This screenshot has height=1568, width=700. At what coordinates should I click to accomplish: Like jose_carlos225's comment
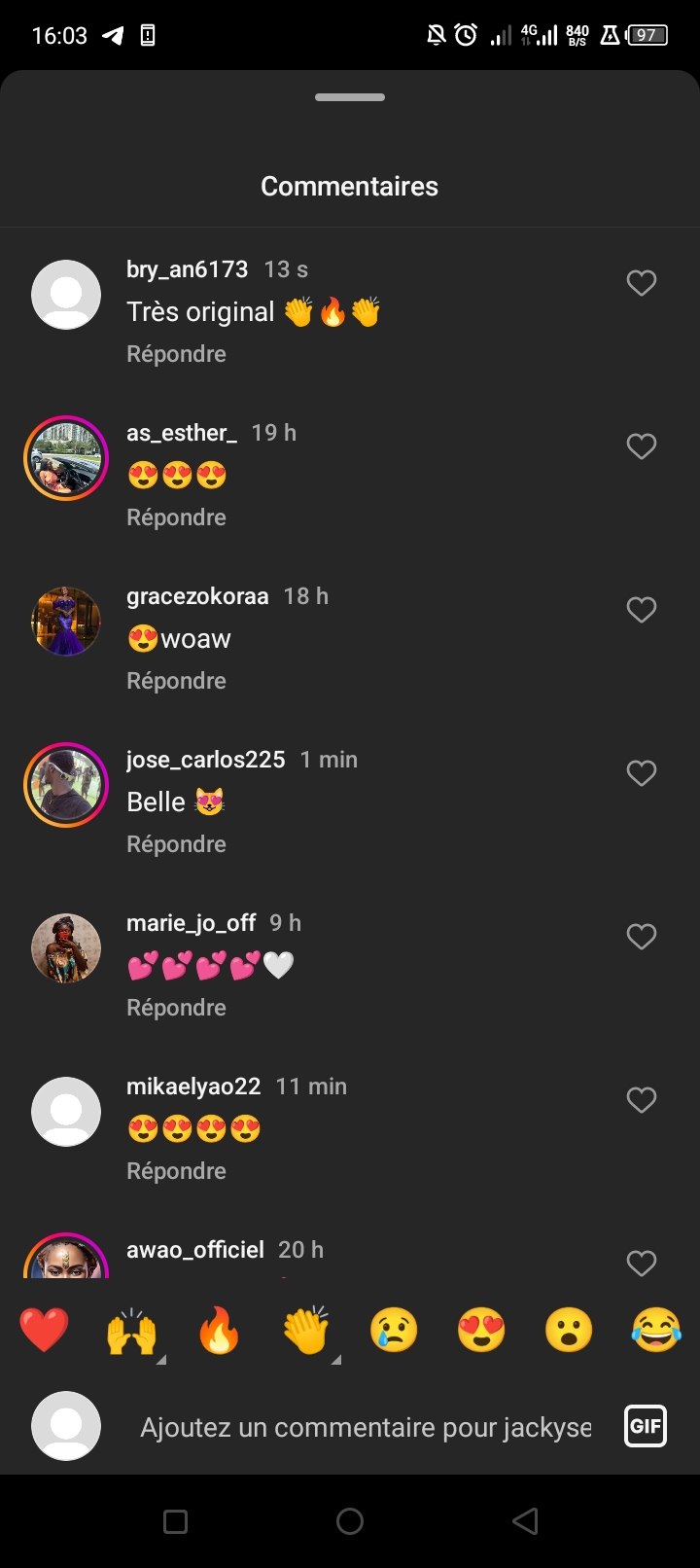click(641, 773)
